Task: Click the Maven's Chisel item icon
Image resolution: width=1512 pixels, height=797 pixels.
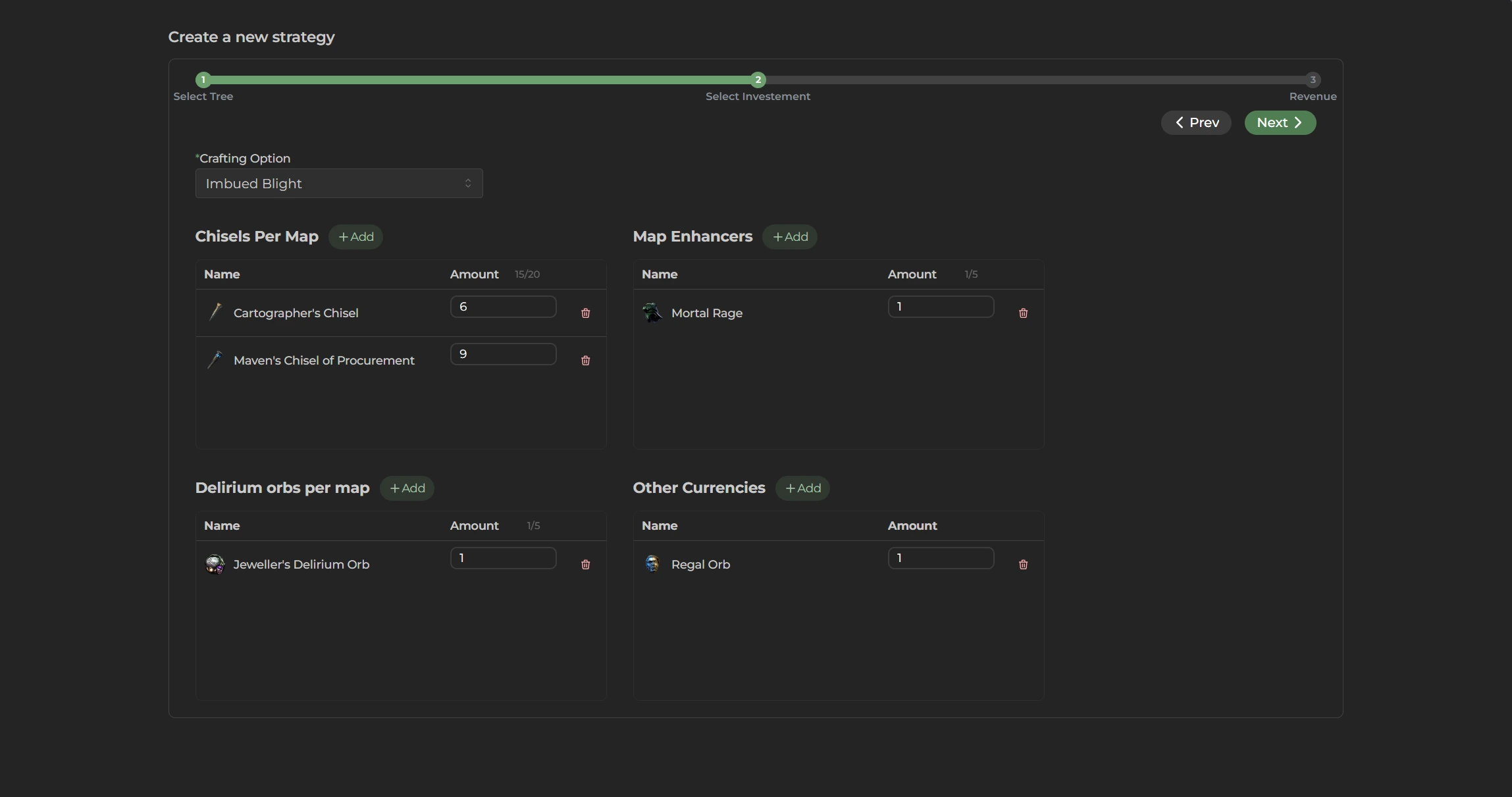Action: click(215, 359)
